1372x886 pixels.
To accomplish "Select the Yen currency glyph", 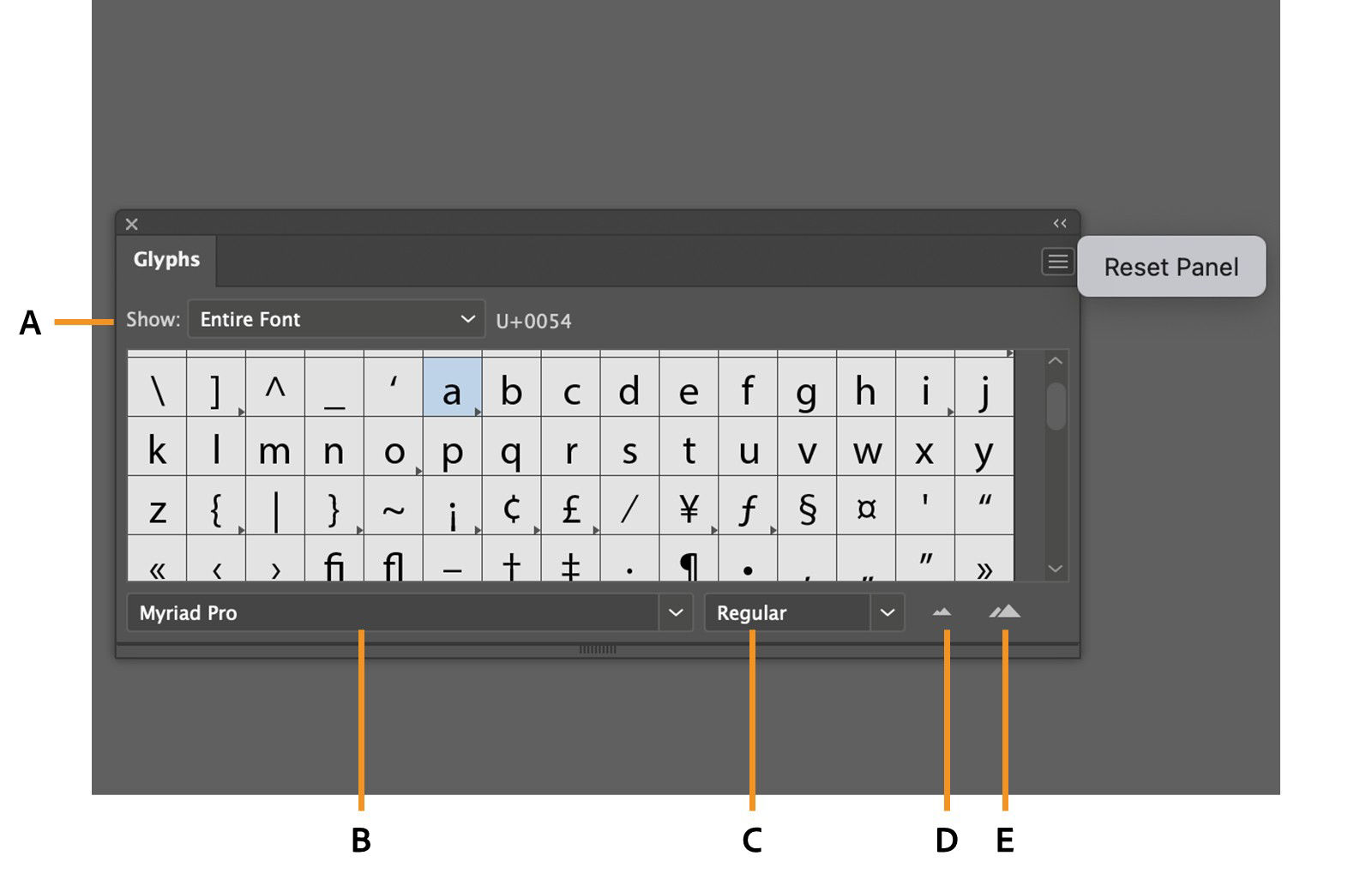I will coord(690,509).
